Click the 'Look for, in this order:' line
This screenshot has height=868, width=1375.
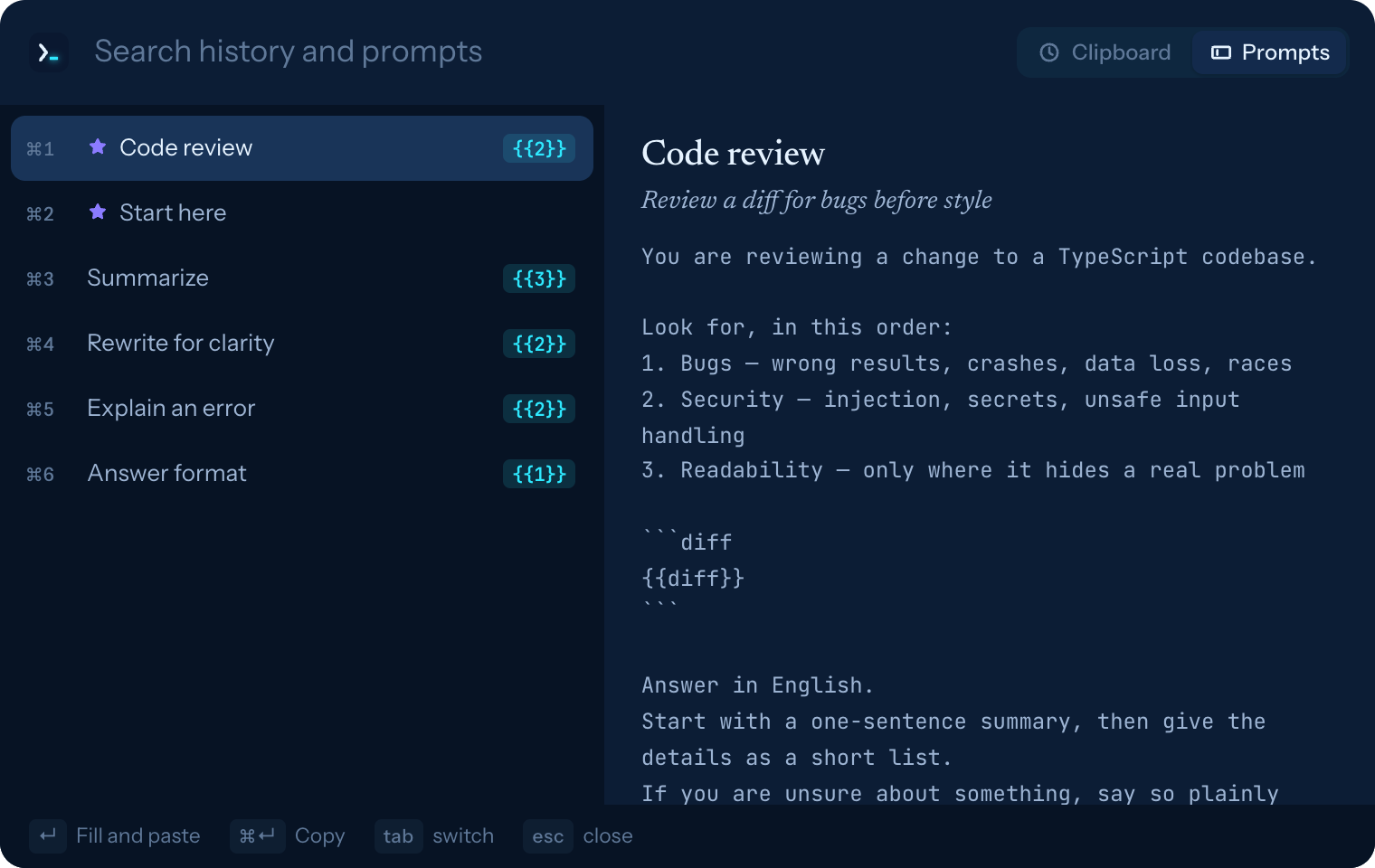797,327
